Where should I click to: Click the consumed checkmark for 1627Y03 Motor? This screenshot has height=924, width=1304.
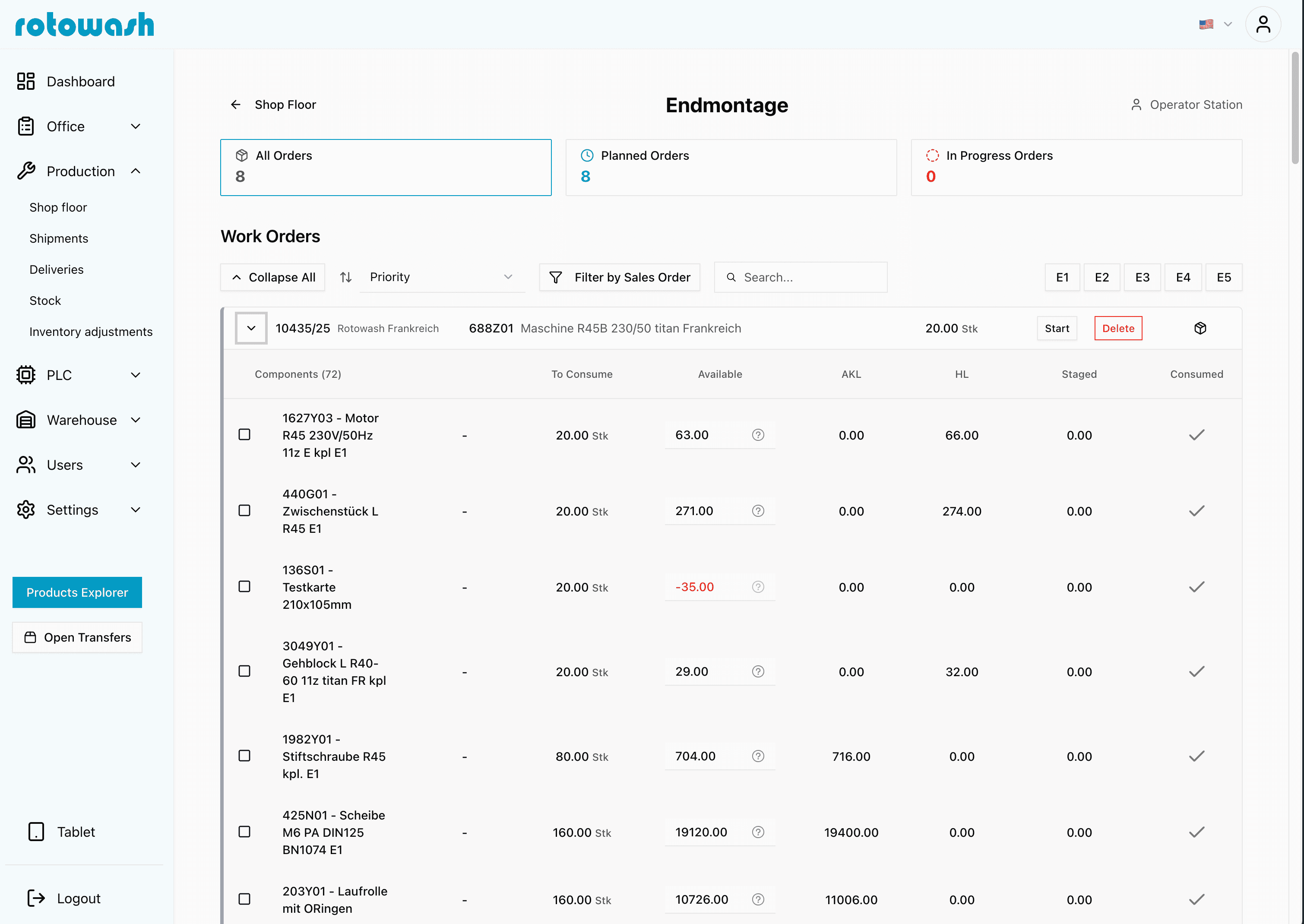pyautogui.click(x=1196, y=435)
